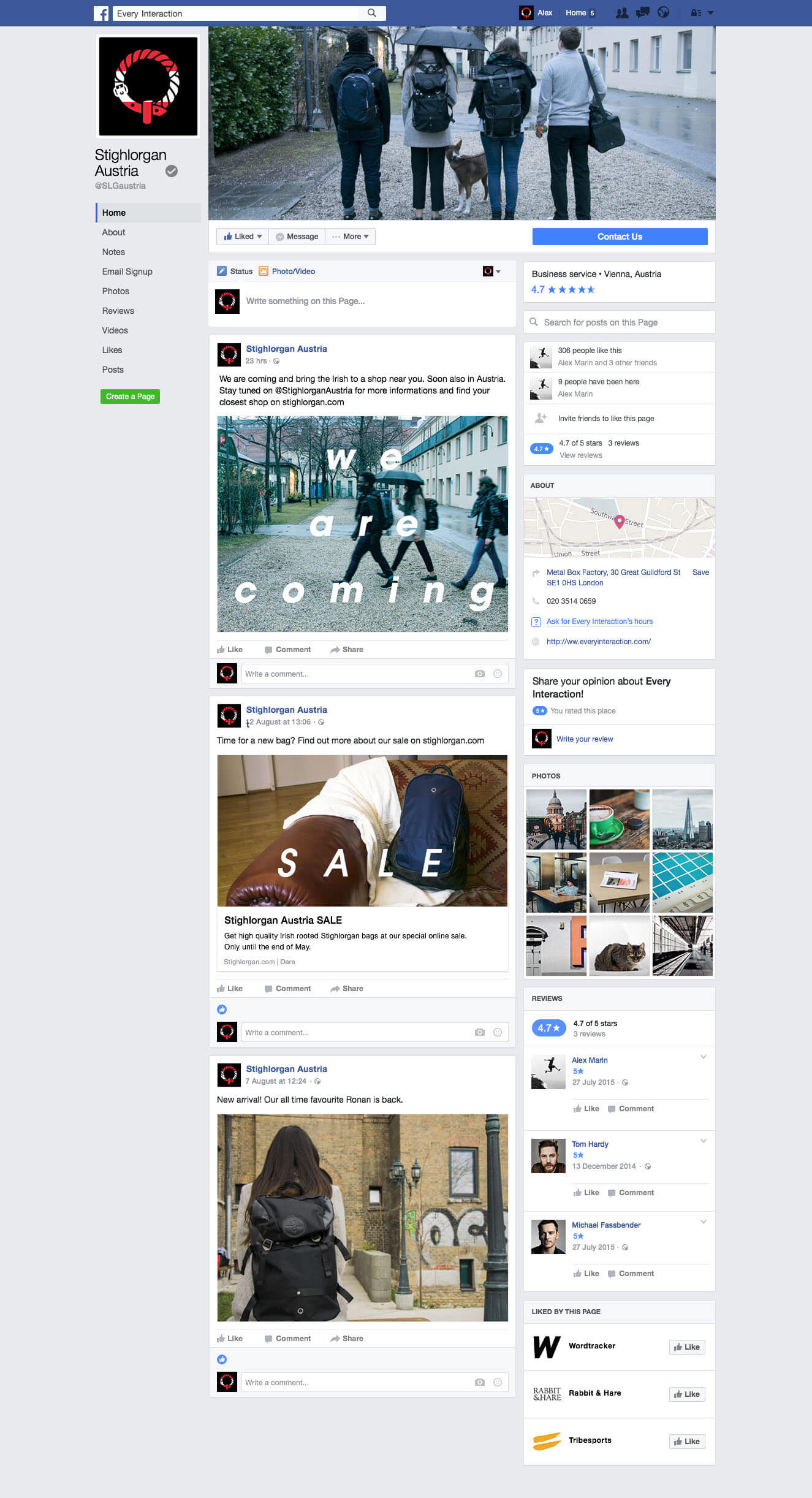The width and height of the screenshot is (812, 1498).
Task: Click the camera icon in SALE post comment box
Action: [x=480, y=1032]
